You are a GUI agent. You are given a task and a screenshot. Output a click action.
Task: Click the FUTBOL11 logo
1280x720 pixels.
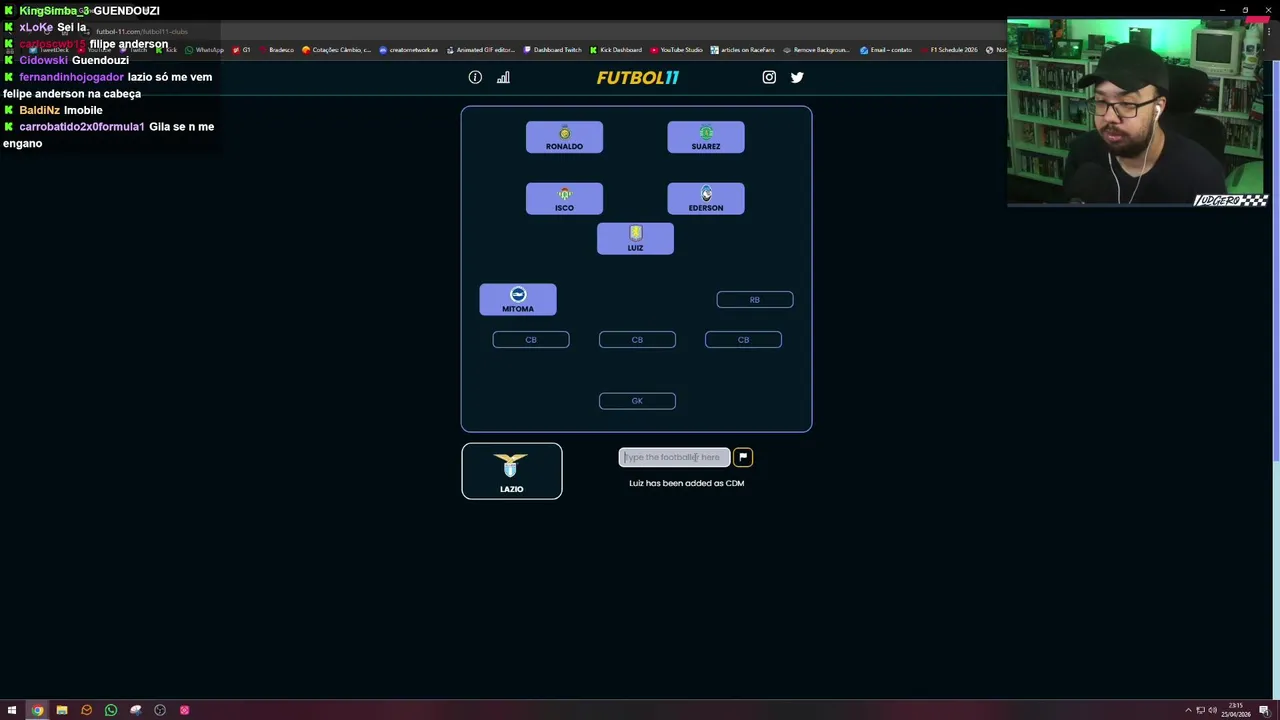(x=637, y=77)
